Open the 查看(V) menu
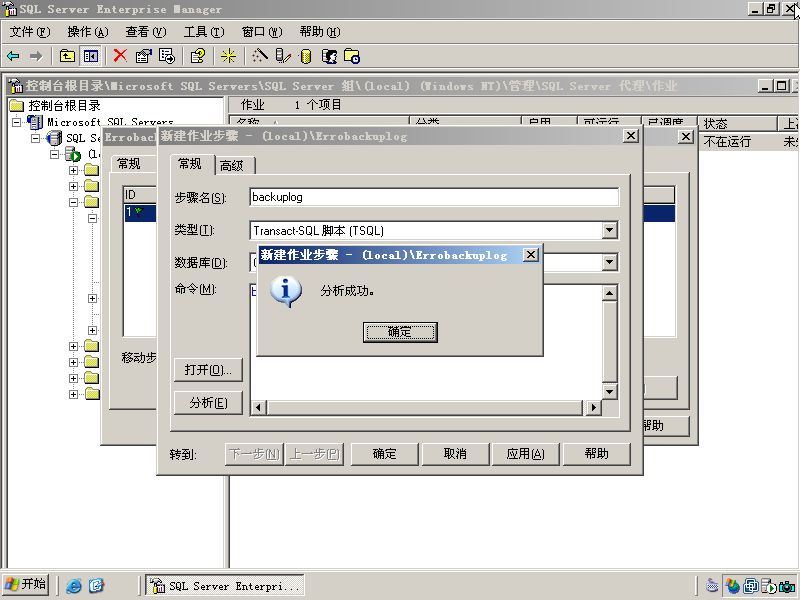This screenshot has width=800, height=600. [146, 32]
